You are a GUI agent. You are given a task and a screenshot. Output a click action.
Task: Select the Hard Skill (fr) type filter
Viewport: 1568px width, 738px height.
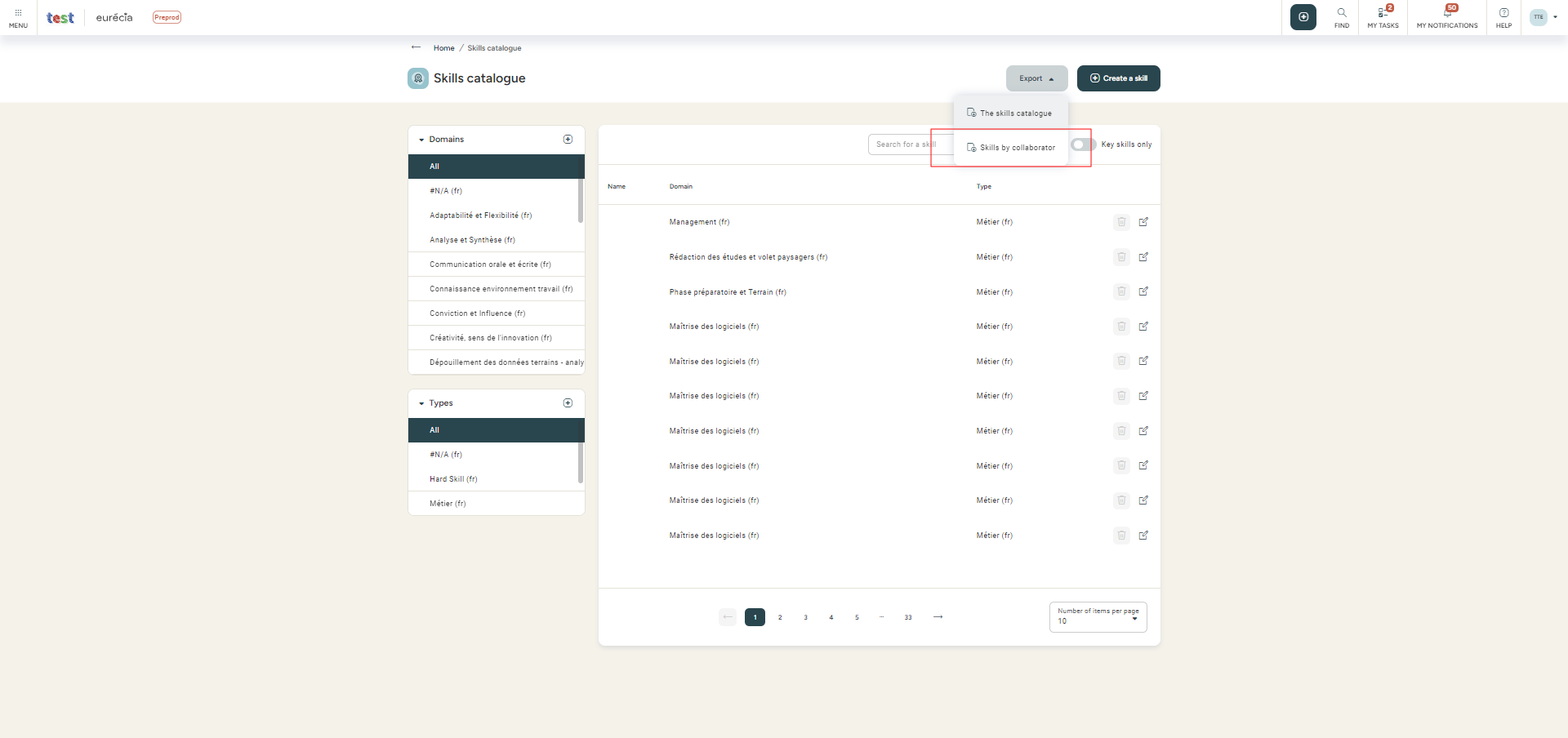(453, 478)
